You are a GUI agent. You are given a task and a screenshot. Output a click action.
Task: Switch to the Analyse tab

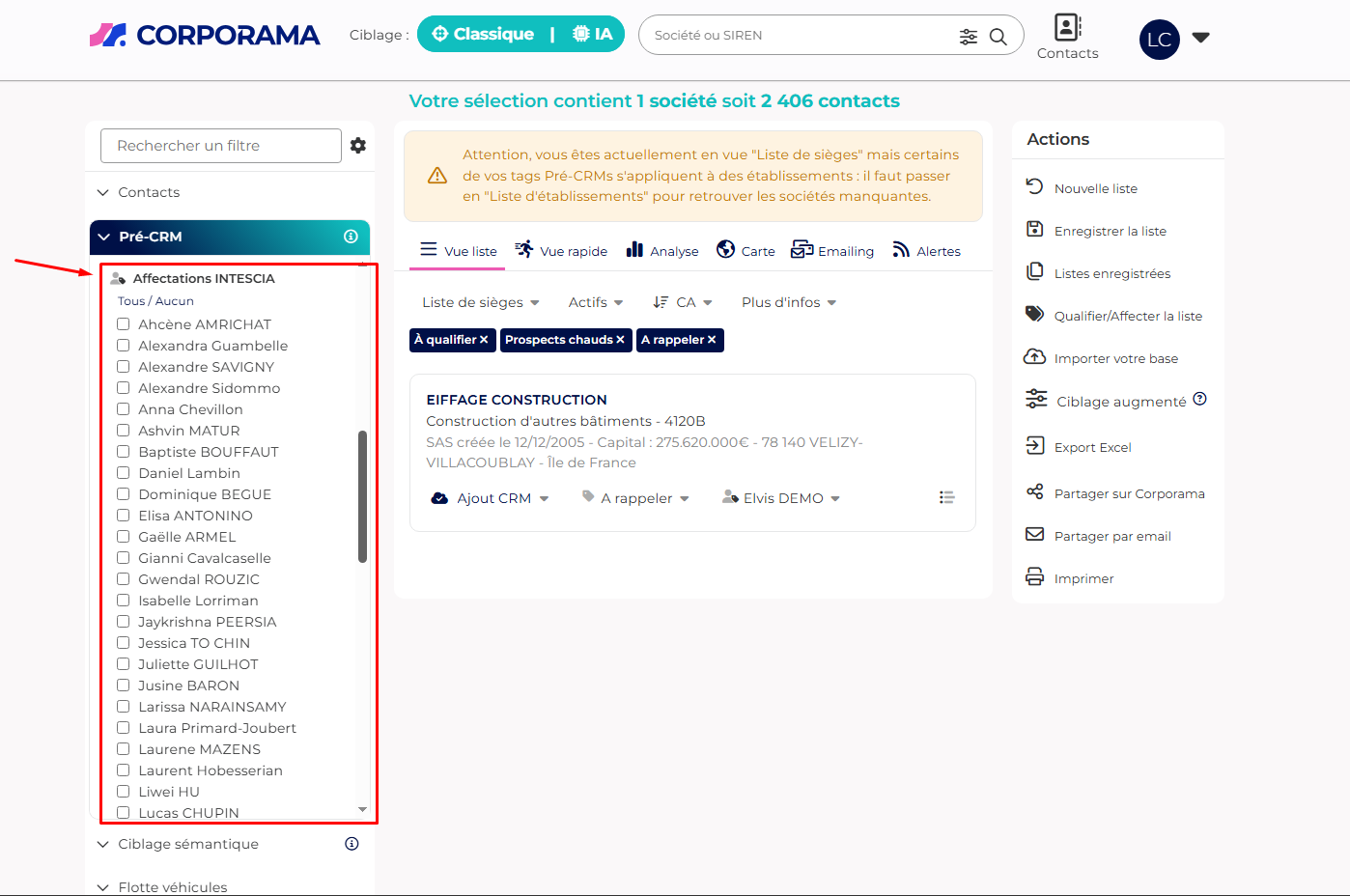pos(662,251)
